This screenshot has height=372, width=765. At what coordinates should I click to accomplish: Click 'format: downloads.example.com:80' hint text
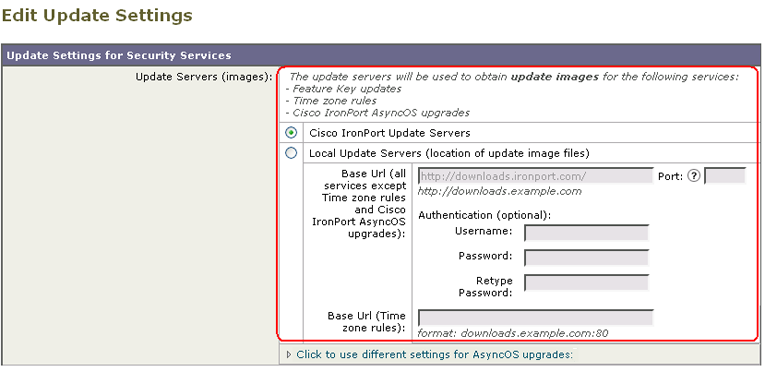pos(513,333)
